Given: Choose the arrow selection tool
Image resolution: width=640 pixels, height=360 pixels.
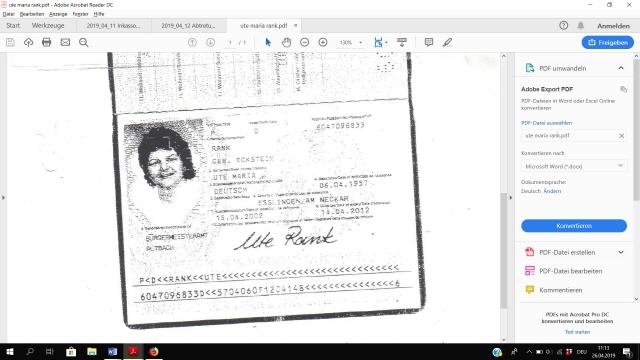Looking at the screenshot, I should pyautogui.click(x=268, y=42).
